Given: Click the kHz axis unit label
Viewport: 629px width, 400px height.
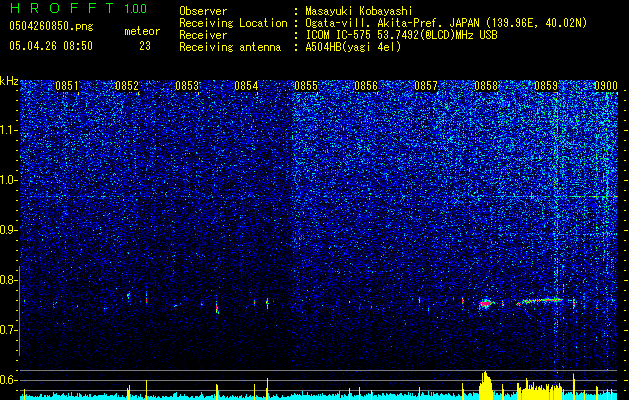Looking at the screenshot, I should 9,81.
